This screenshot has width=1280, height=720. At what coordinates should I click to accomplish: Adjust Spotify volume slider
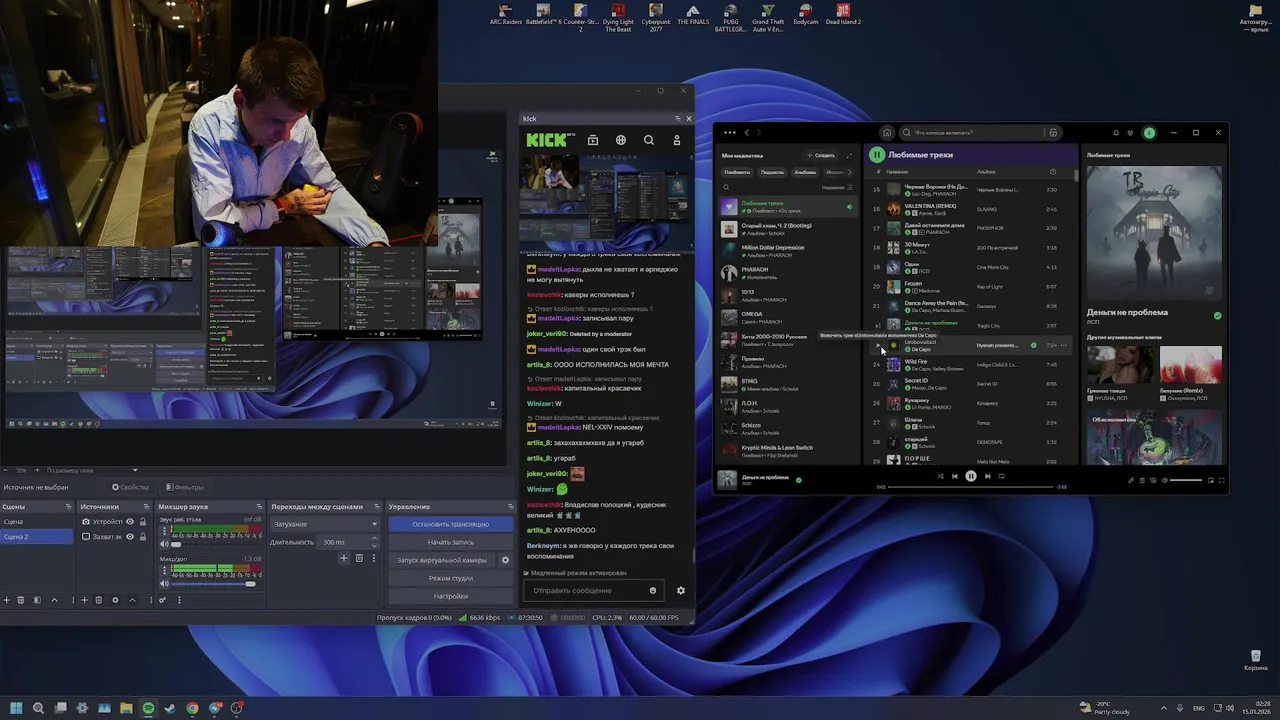(x=1186, y=480)
